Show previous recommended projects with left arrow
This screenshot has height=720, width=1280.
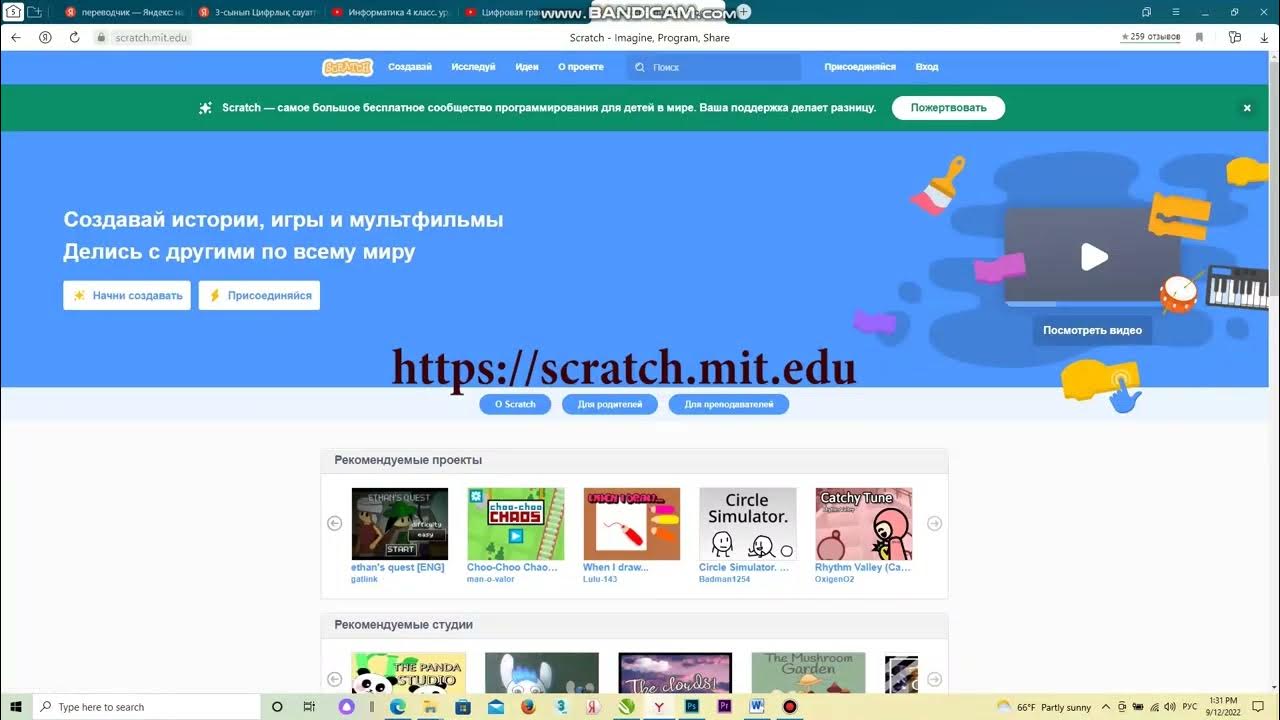tap(334, 523)
